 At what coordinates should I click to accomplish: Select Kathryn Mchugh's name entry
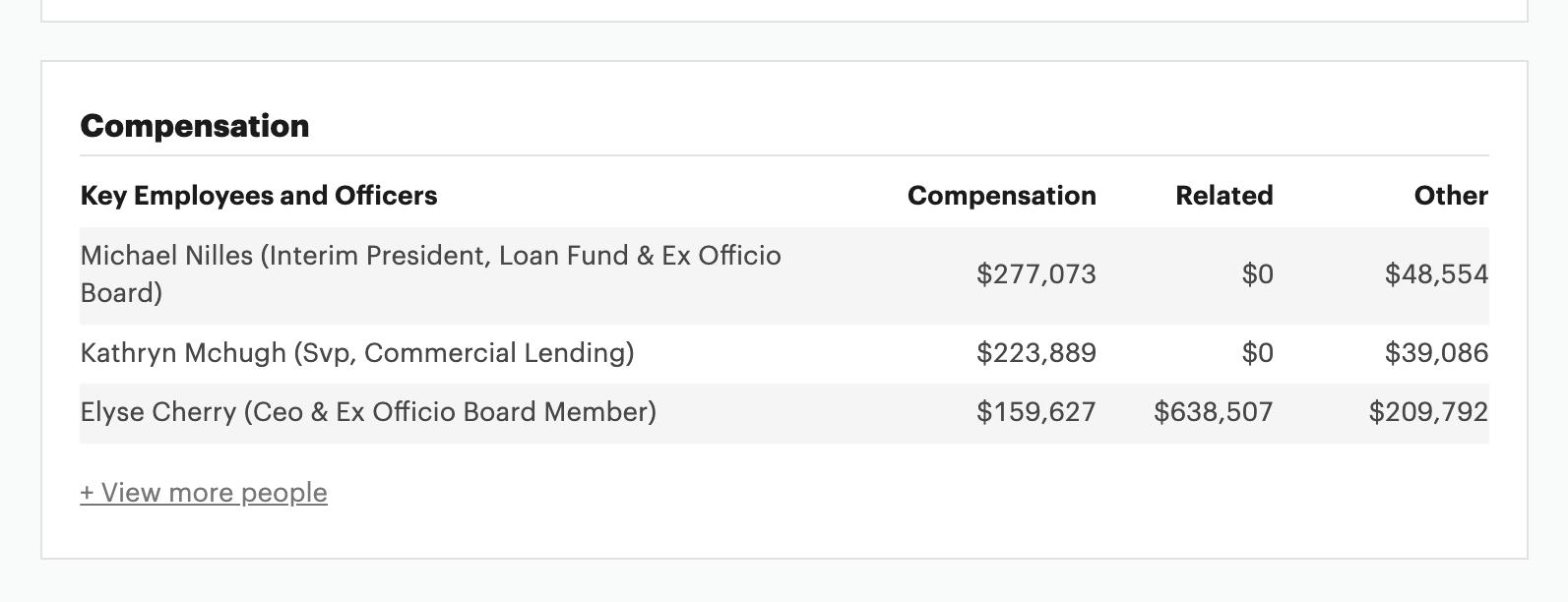pyautogui.click(x=357, y=353)
